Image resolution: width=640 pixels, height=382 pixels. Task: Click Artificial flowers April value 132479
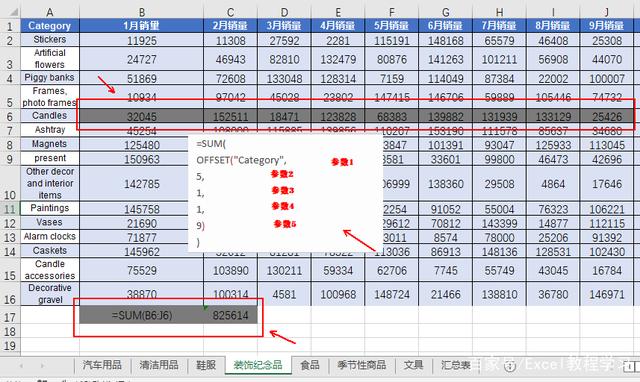pos(338,59)
